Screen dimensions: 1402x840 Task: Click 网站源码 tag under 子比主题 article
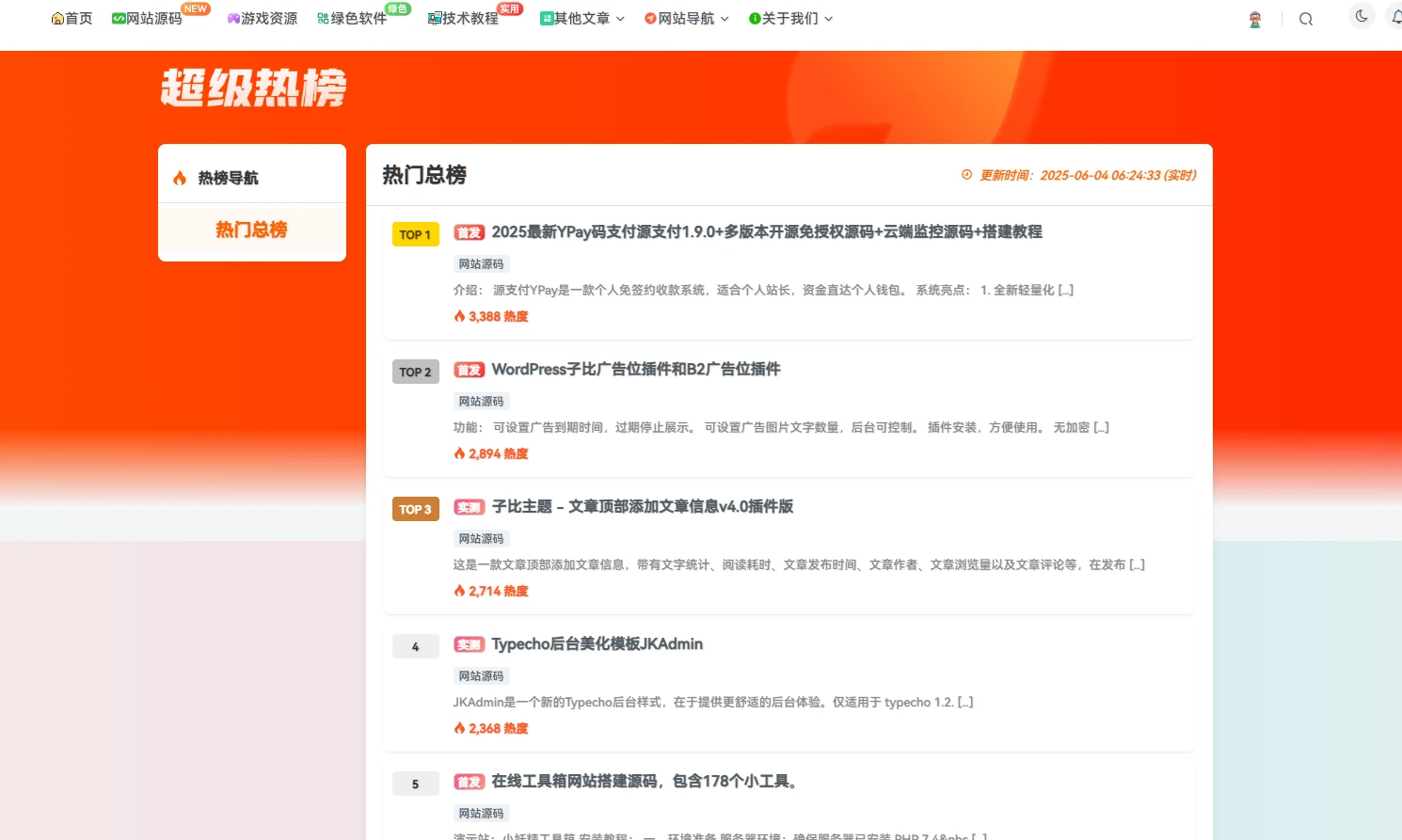(482, 539)
